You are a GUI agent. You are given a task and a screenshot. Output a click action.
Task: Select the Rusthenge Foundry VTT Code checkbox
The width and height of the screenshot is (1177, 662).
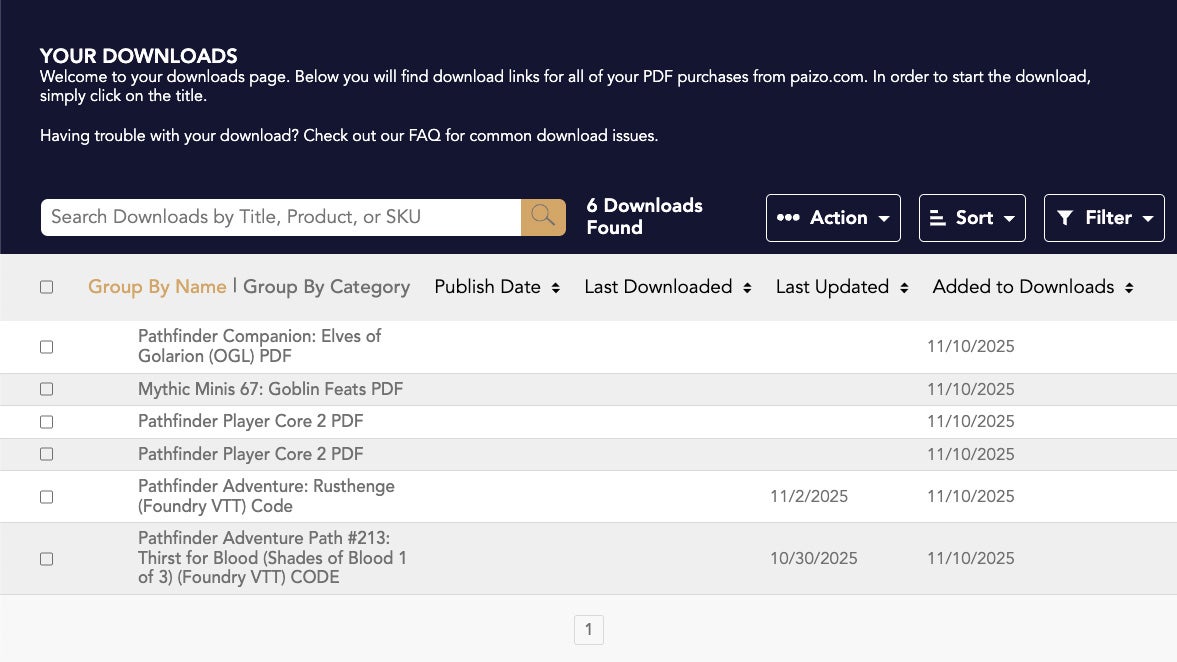pyautogui.click(x=46, y=496)
